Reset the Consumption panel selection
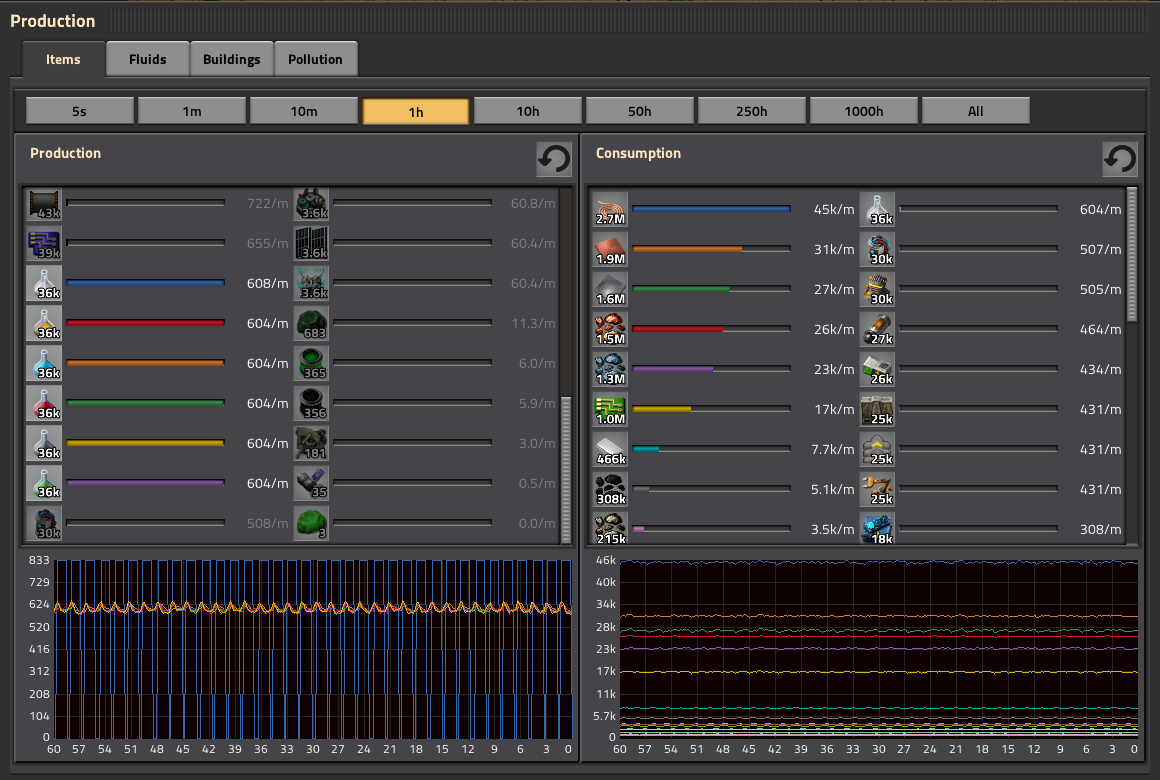 tap(1120, 158)
